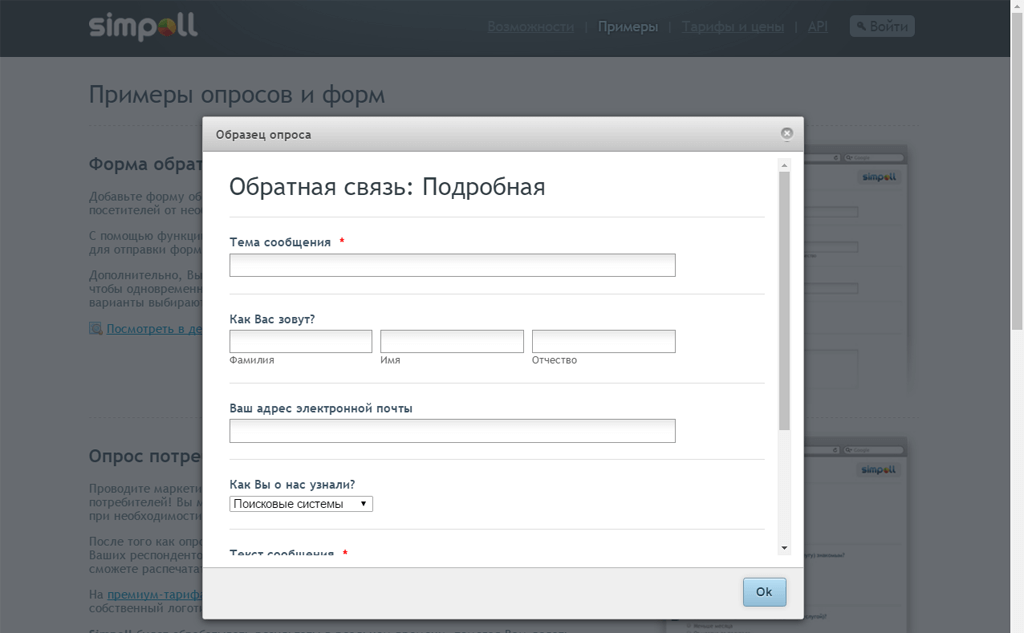
Task: Click the feedback form preview thumbnail
Action: pos(856,280)
